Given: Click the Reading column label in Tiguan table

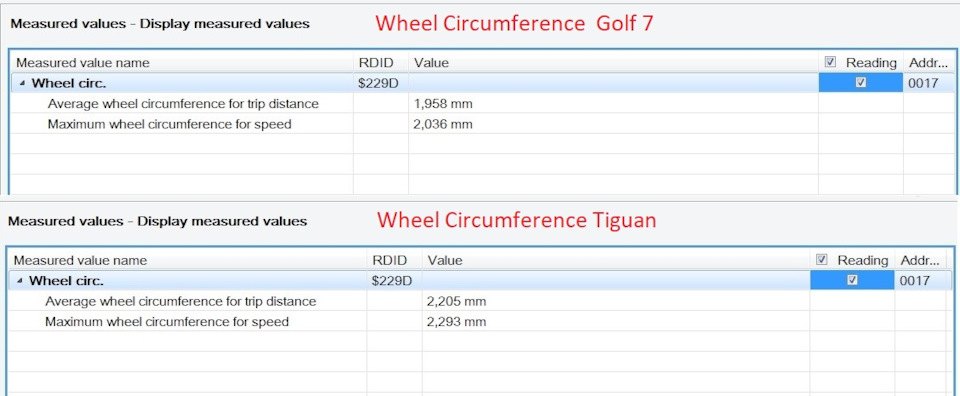Looking at the screenshot, I should click(862, 260).
